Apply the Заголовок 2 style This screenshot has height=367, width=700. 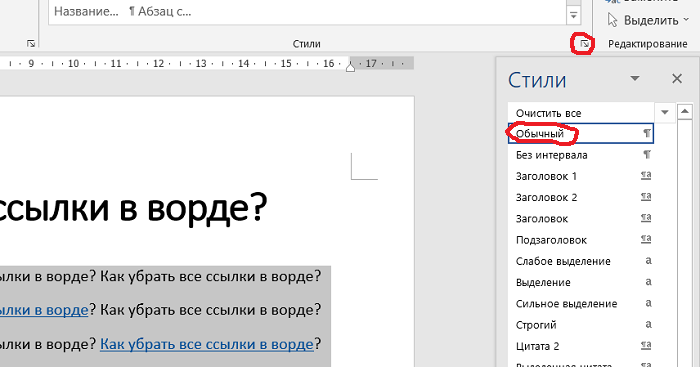pyautogui.click(x=581, y=197)
